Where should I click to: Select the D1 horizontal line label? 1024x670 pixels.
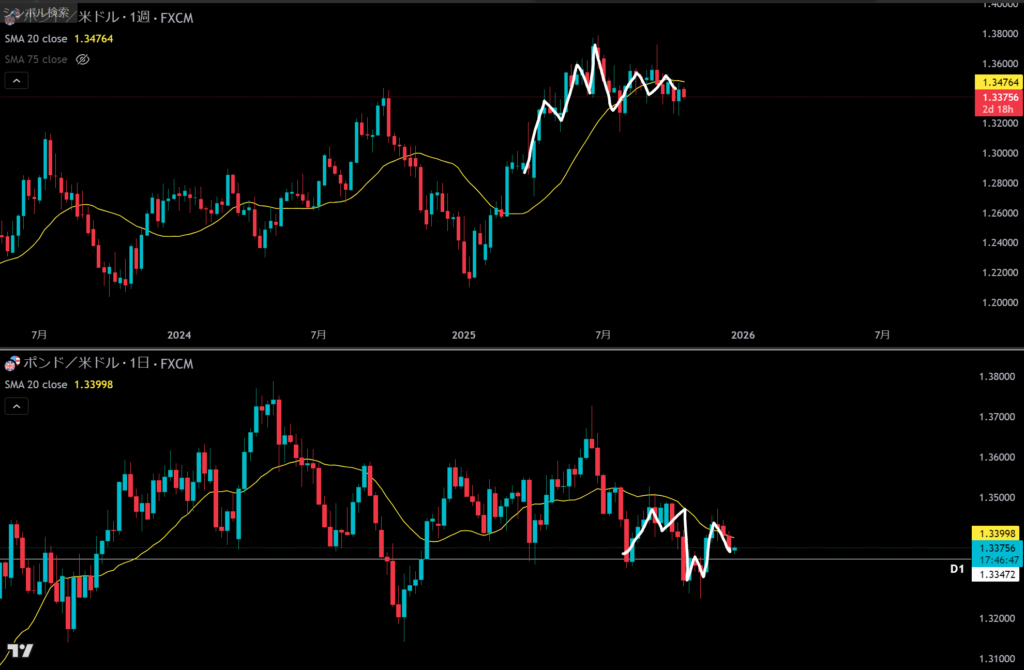[956, 569]
